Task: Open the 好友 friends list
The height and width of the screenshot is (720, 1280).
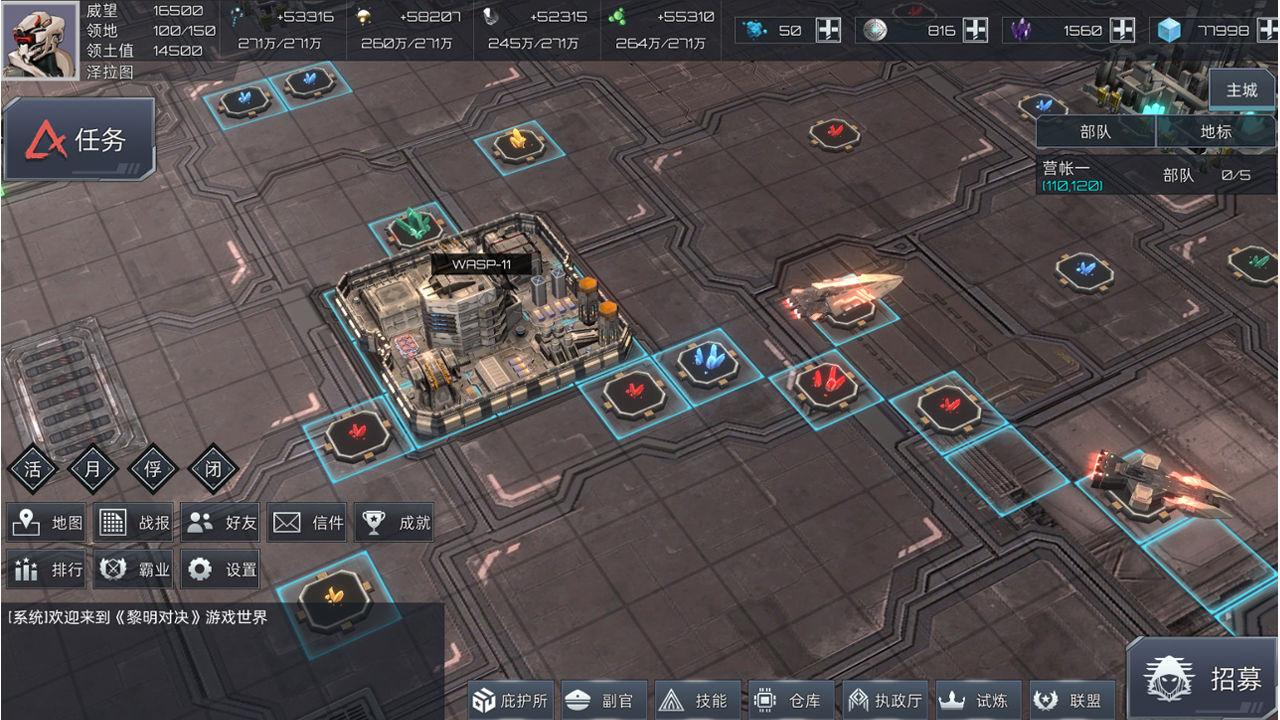Action: pos(222,522)
